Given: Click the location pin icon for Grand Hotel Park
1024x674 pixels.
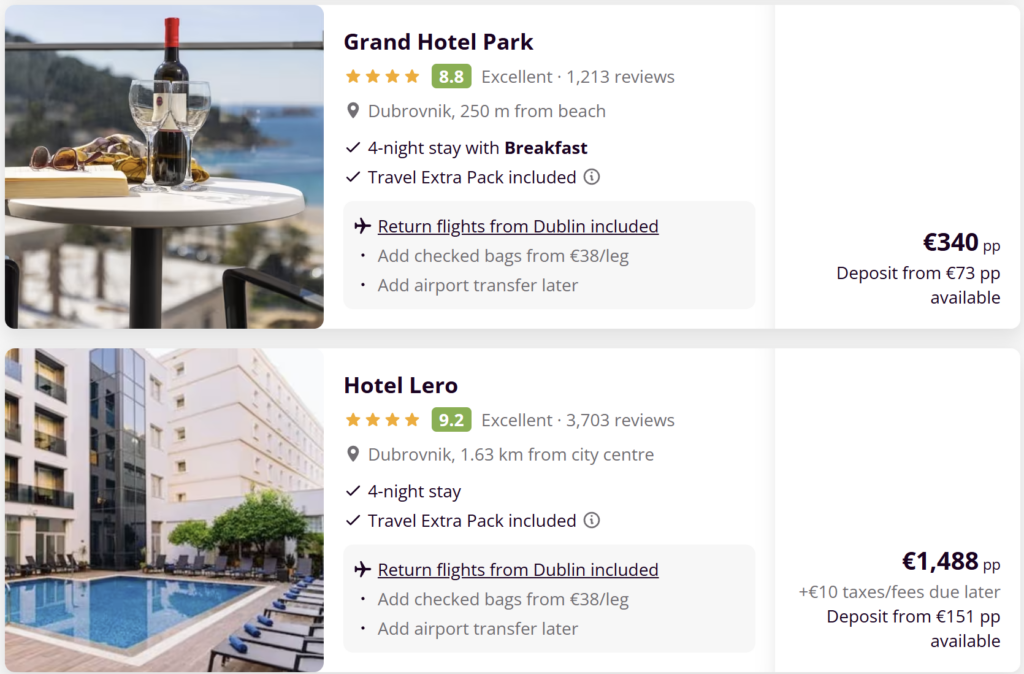Looking at the screenshot, I should pos(352,110).
